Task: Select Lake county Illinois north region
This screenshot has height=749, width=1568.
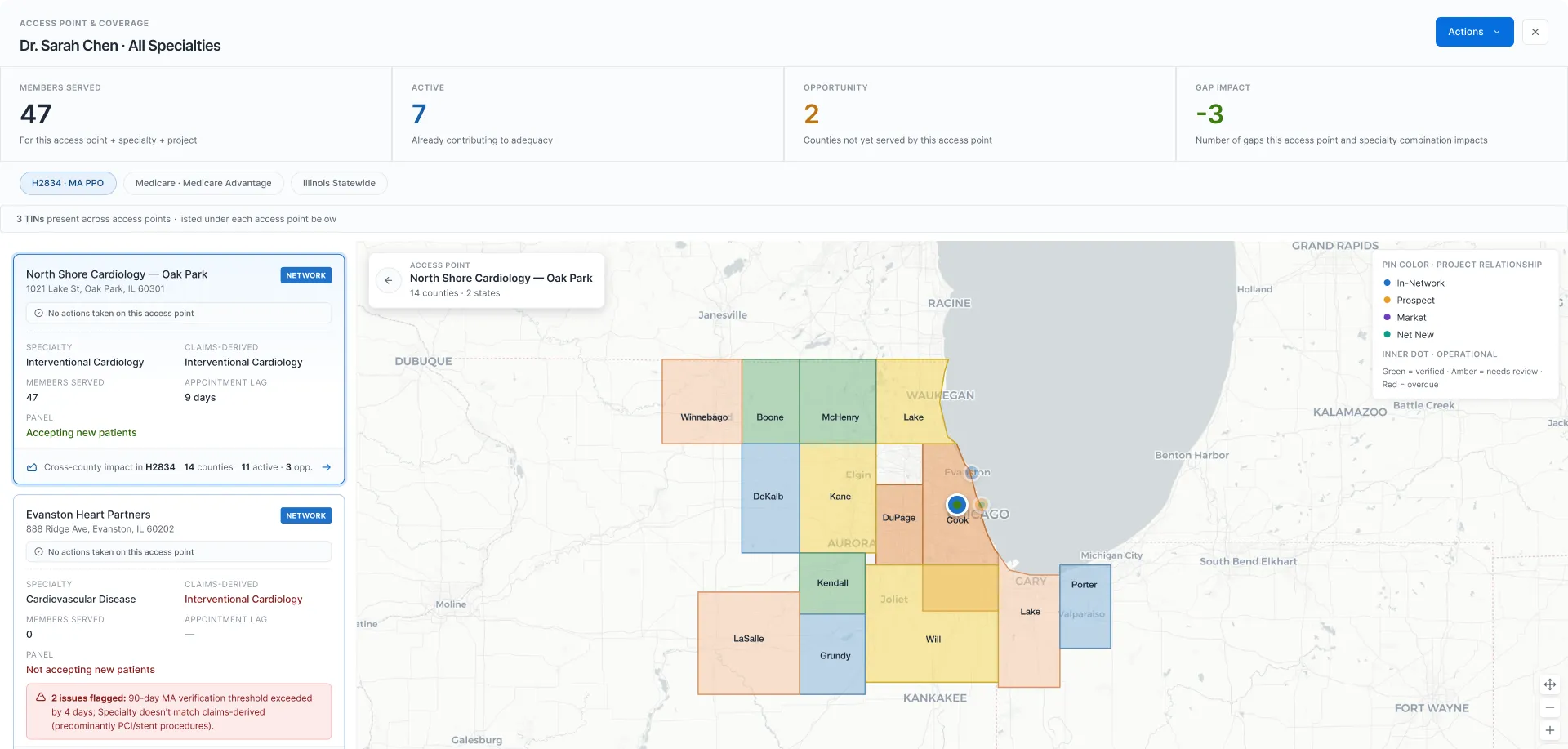Action: [x=911, y=401]
